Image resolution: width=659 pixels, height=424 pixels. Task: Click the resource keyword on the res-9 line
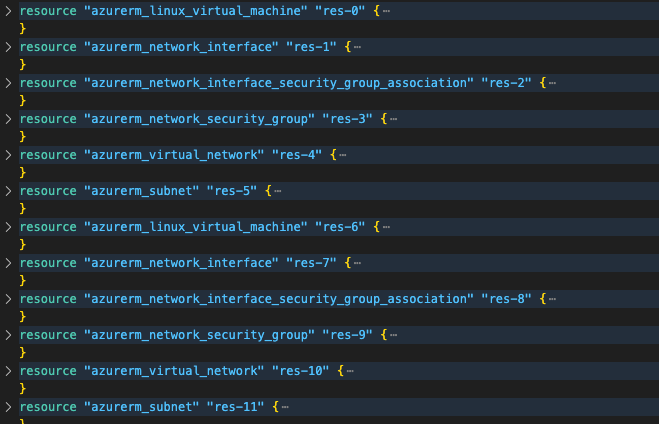pyautogui.click(x=48, y=335)
